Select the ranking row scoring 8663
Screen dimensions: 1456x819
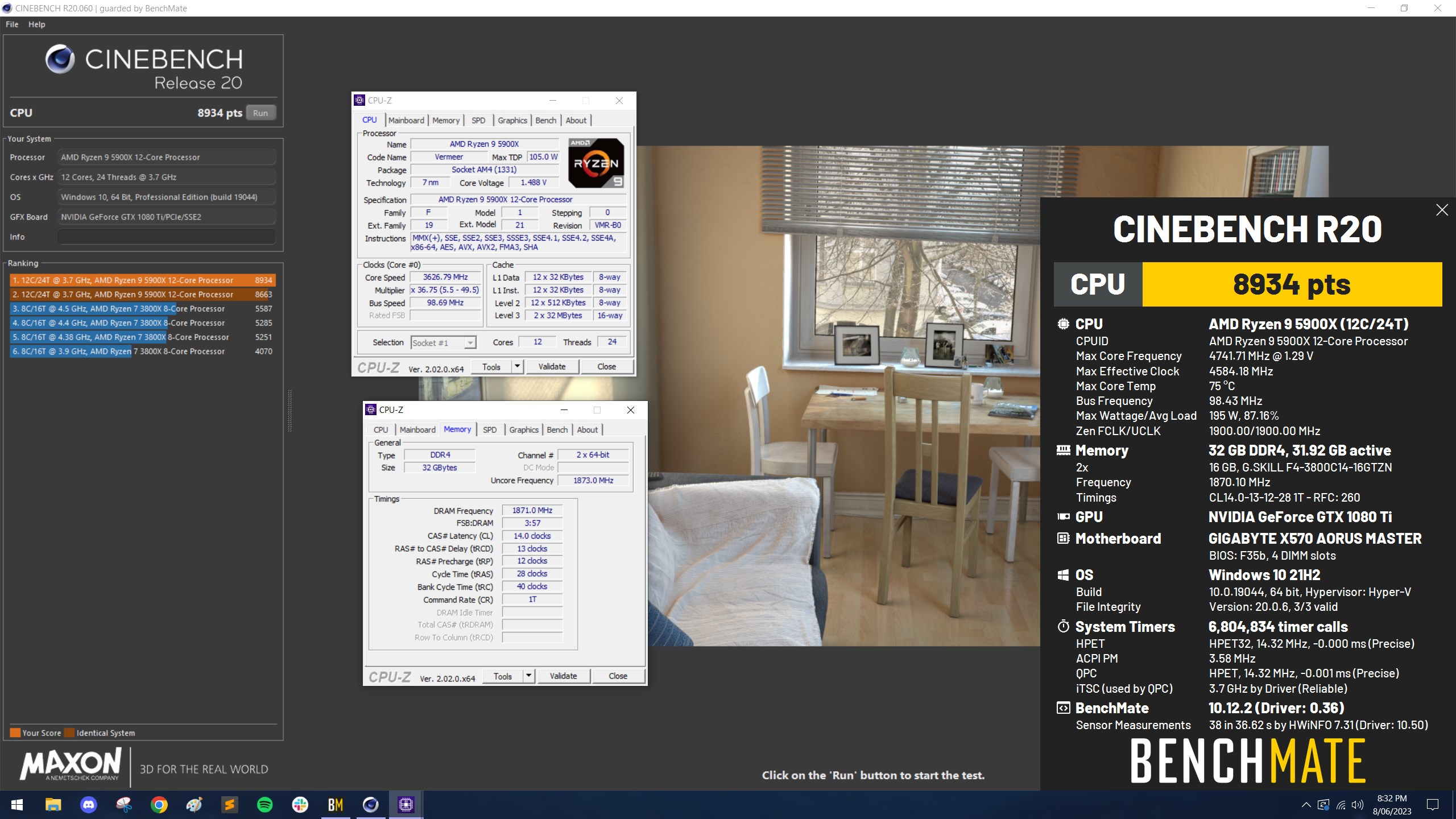coord(143,294)
